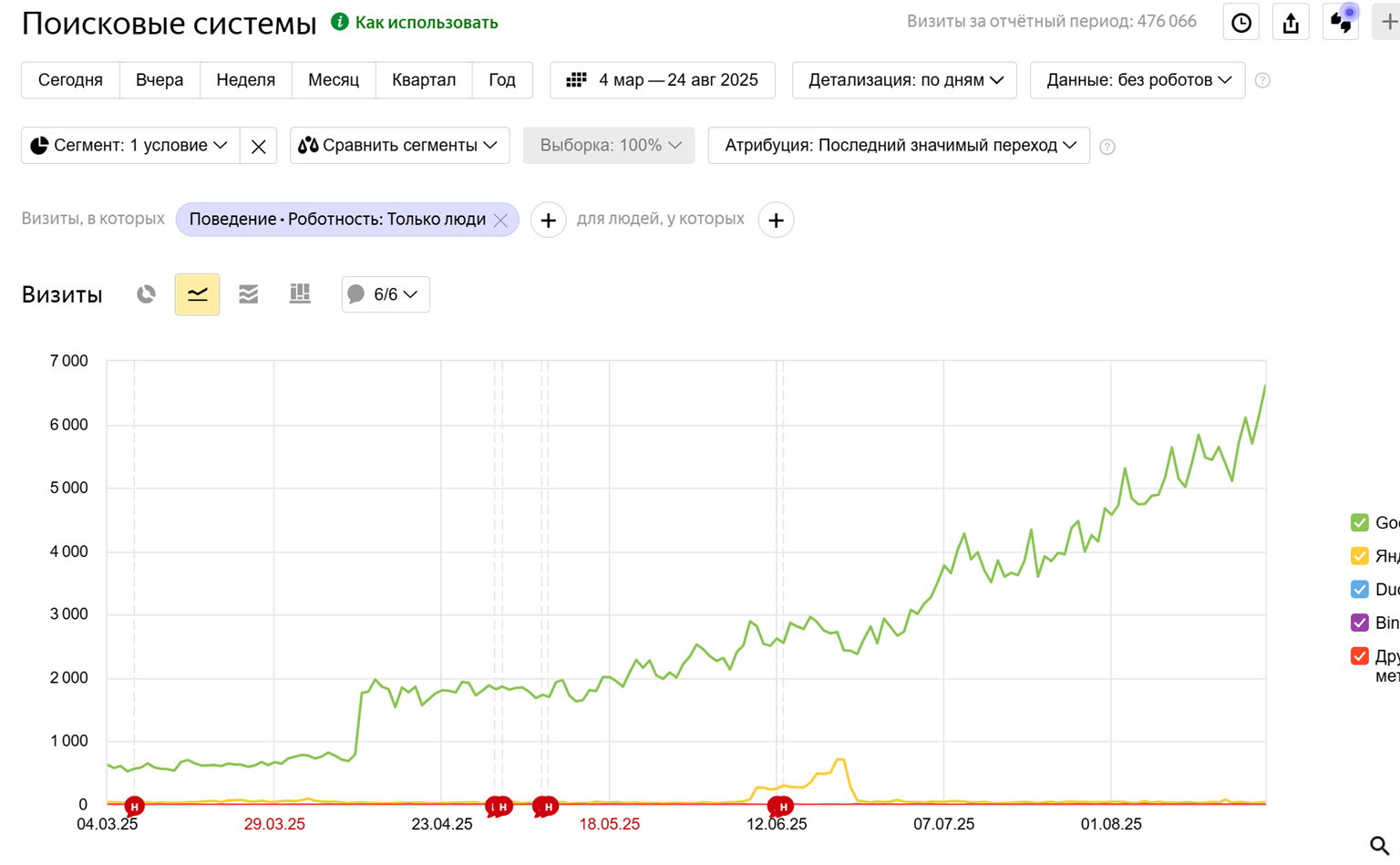Click the annotation marker at 04.03.25
Screen dimensions: 1400x865
tap(134, 806)
